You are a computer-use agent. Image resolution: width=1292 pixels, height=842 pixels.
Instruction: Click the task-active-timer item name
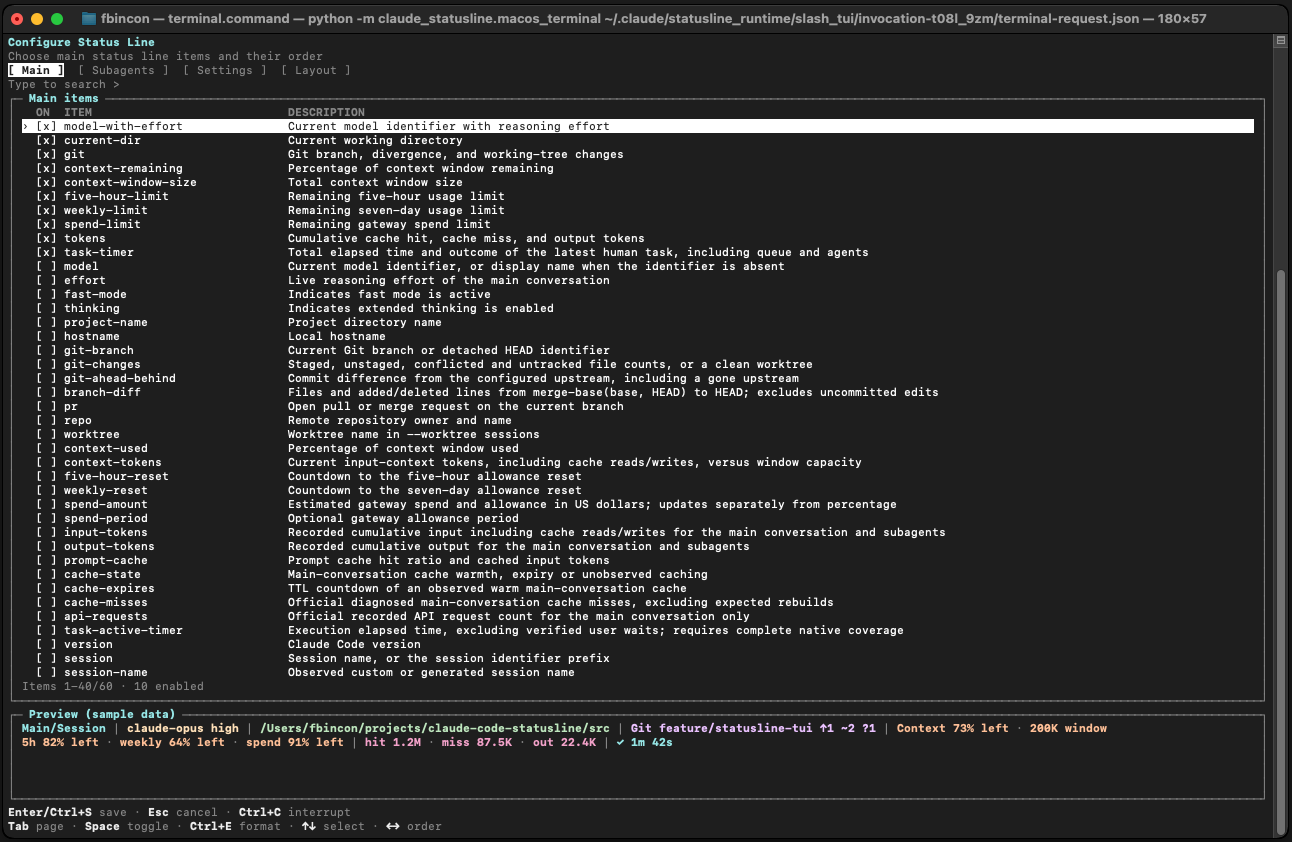[123, 631]
